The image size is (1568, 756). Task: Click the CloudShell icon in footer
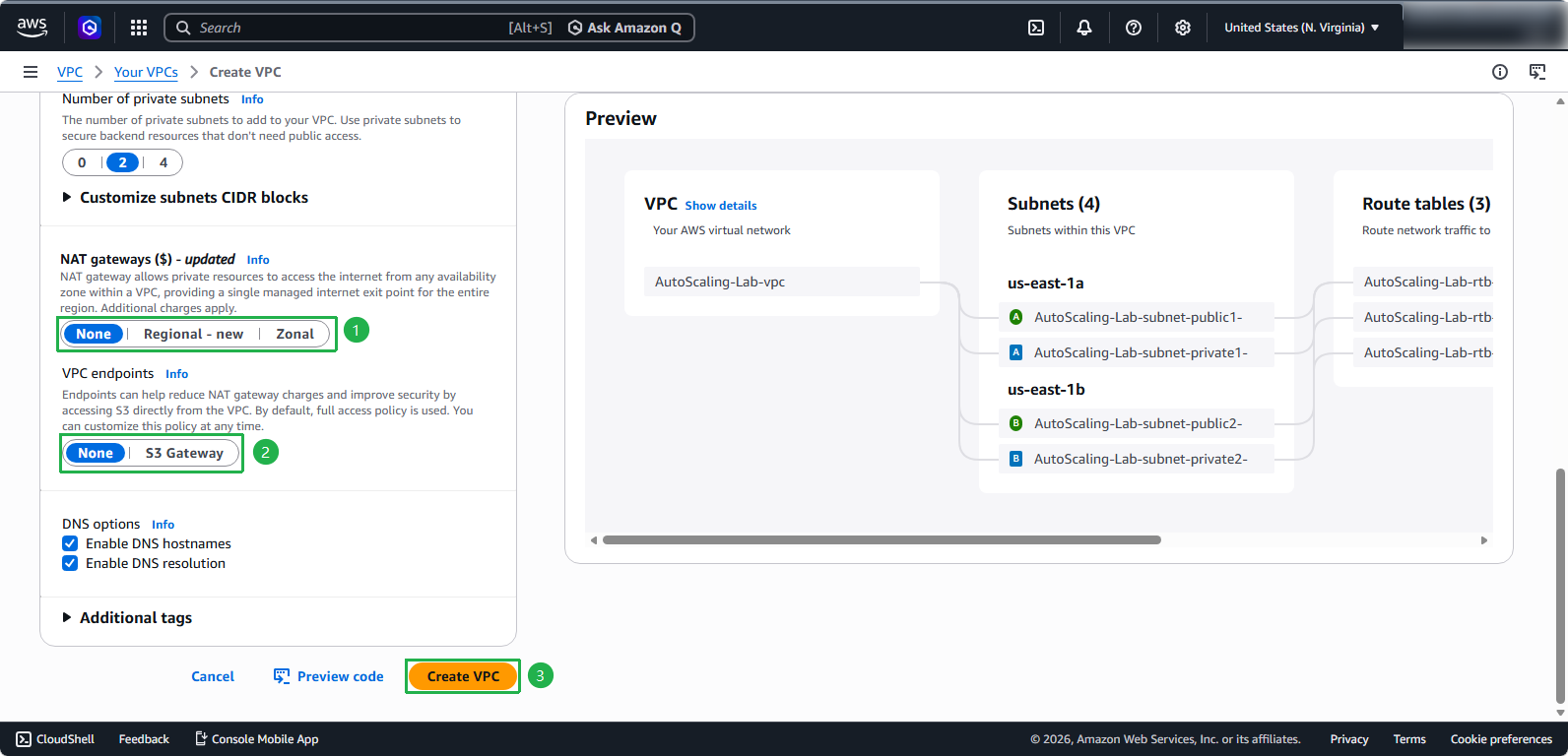point(24,739)
